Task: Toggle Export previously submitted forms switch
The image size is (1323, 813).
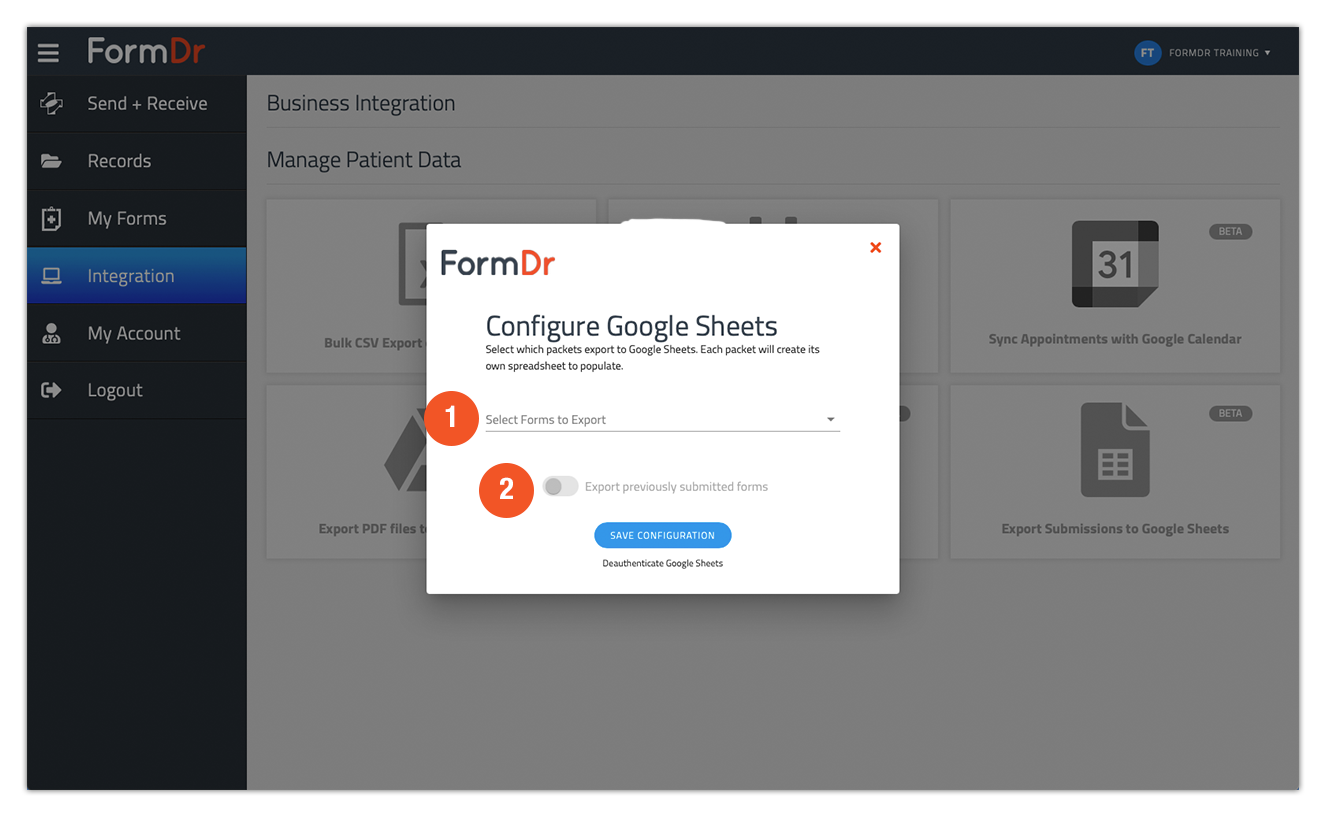Action: pos(560,487)
